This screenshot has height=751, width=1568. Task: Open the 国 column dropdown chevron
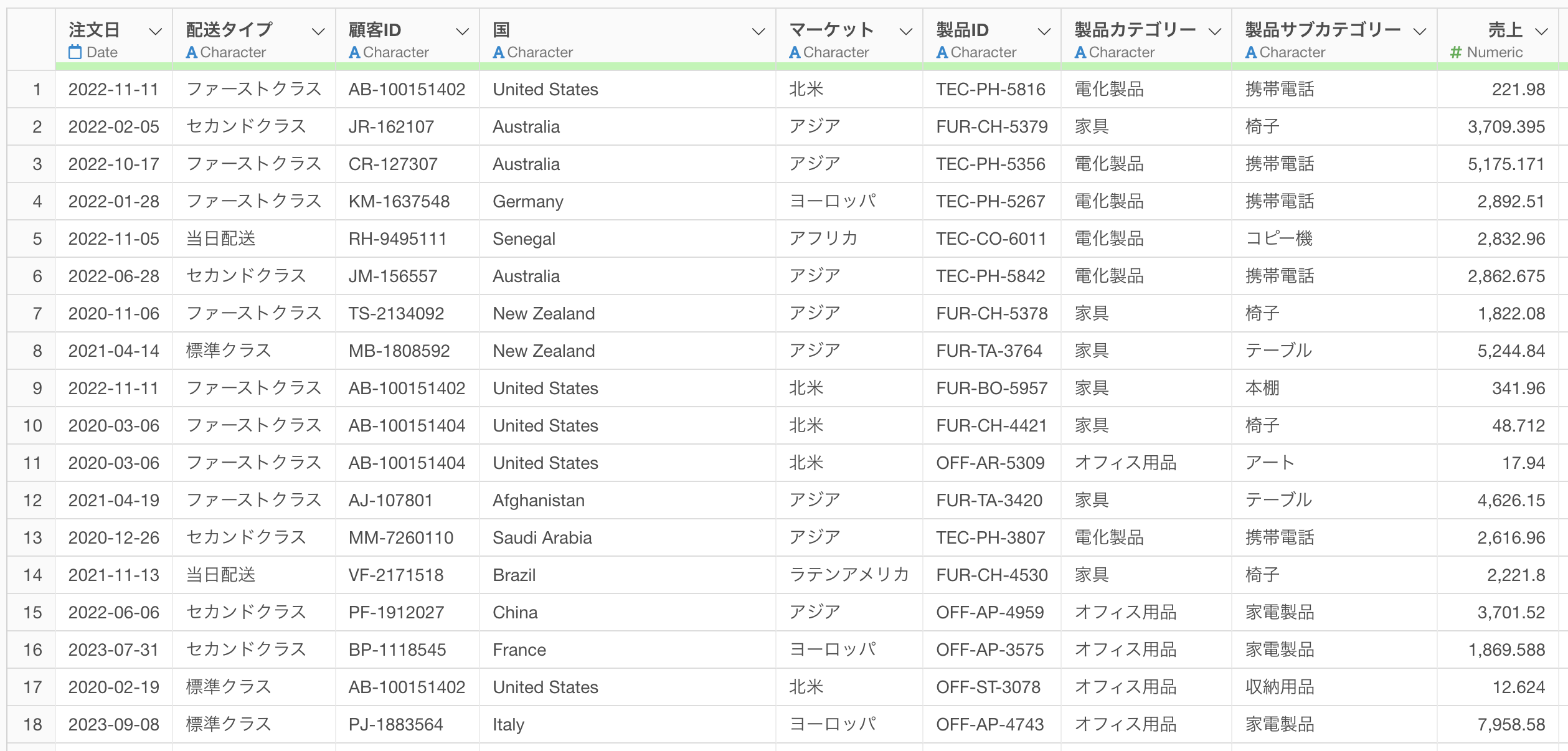point(758,31)
